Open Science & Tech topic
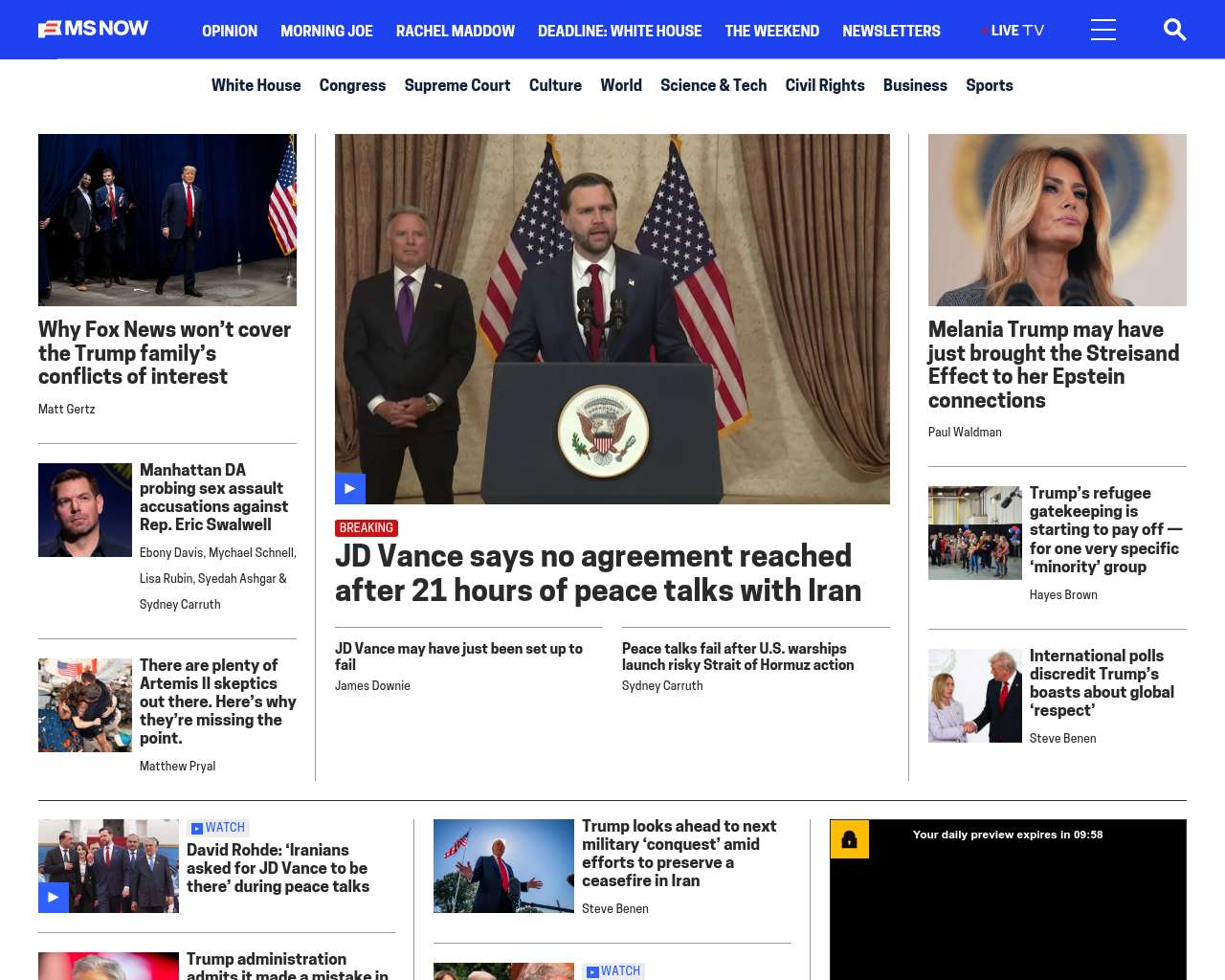The image size is (1225, 980). [713, 85]
